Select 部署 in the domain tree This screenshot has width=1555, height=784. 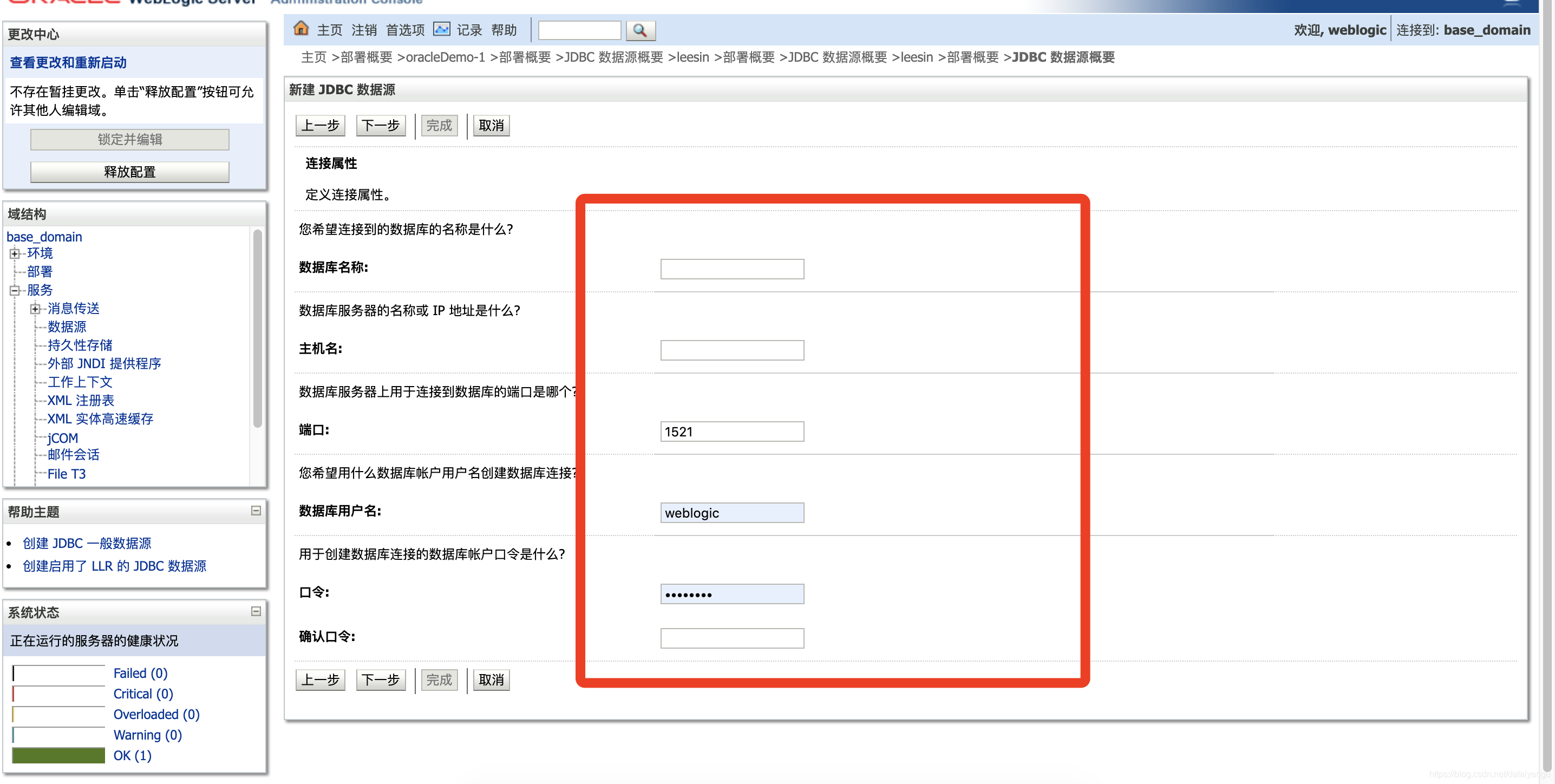tap(40, 272)
